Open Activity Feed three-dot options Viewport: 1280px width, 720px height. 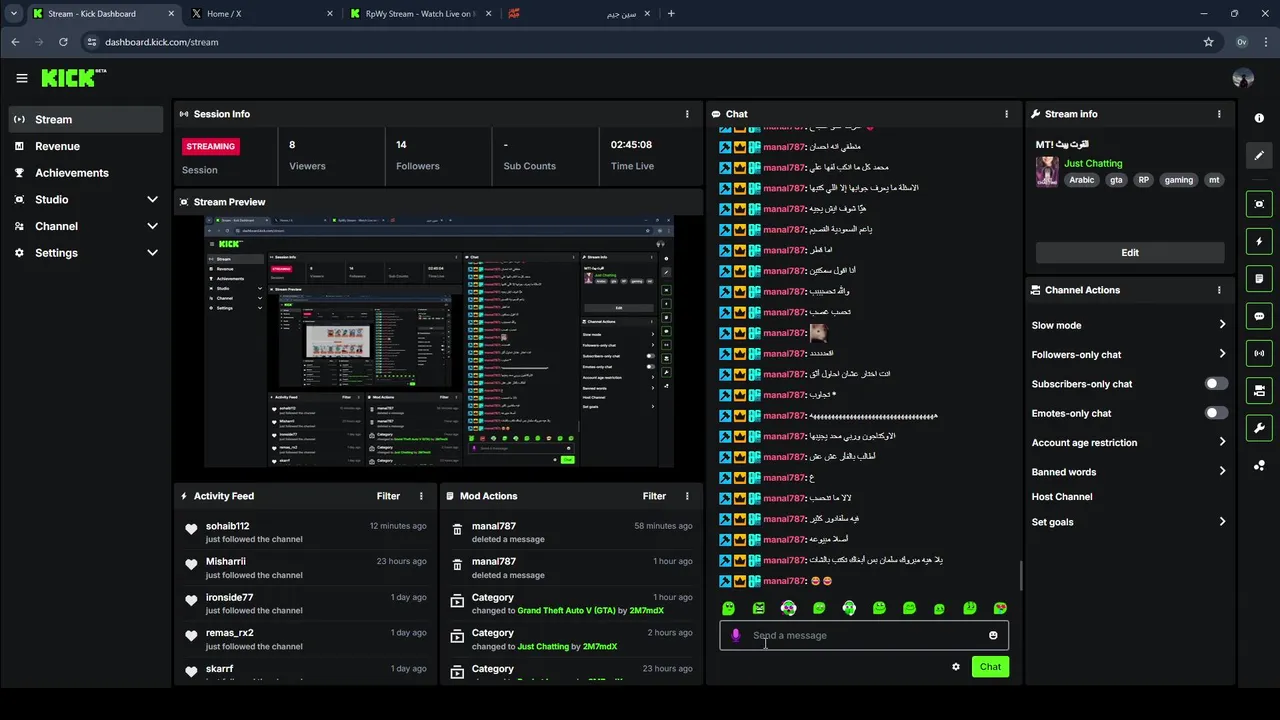421,496
